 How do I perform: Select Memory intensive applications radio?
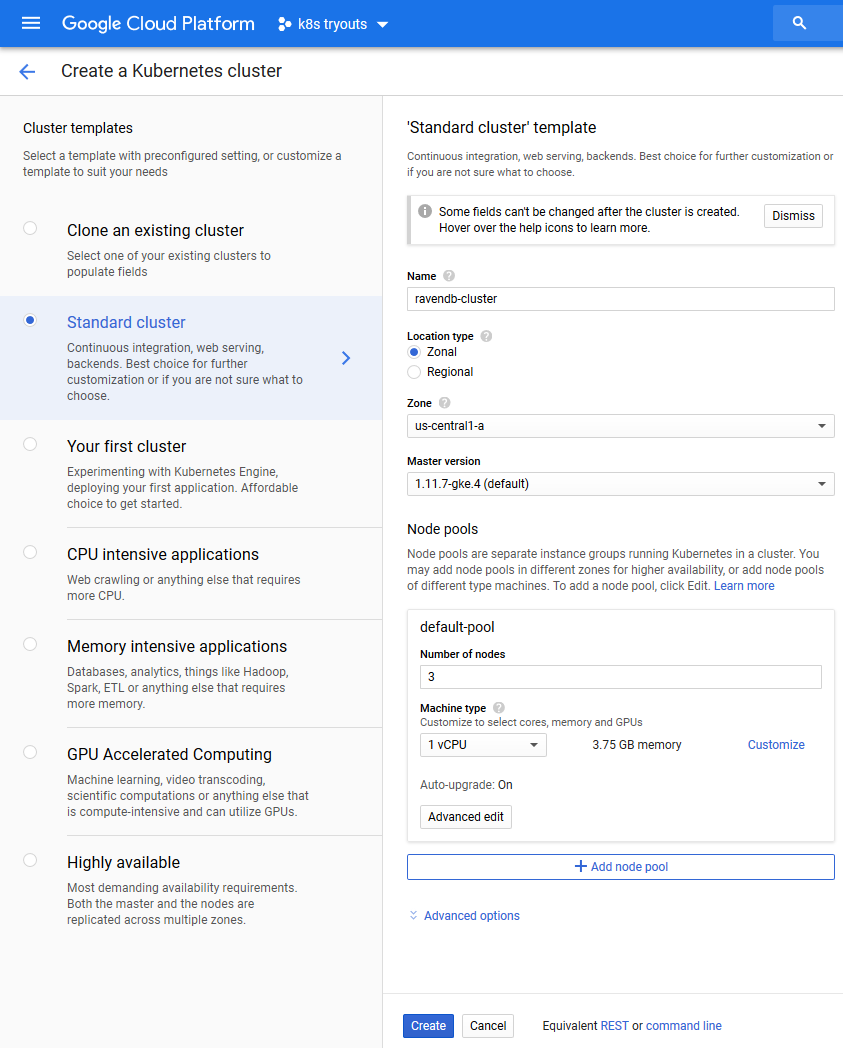30,644
